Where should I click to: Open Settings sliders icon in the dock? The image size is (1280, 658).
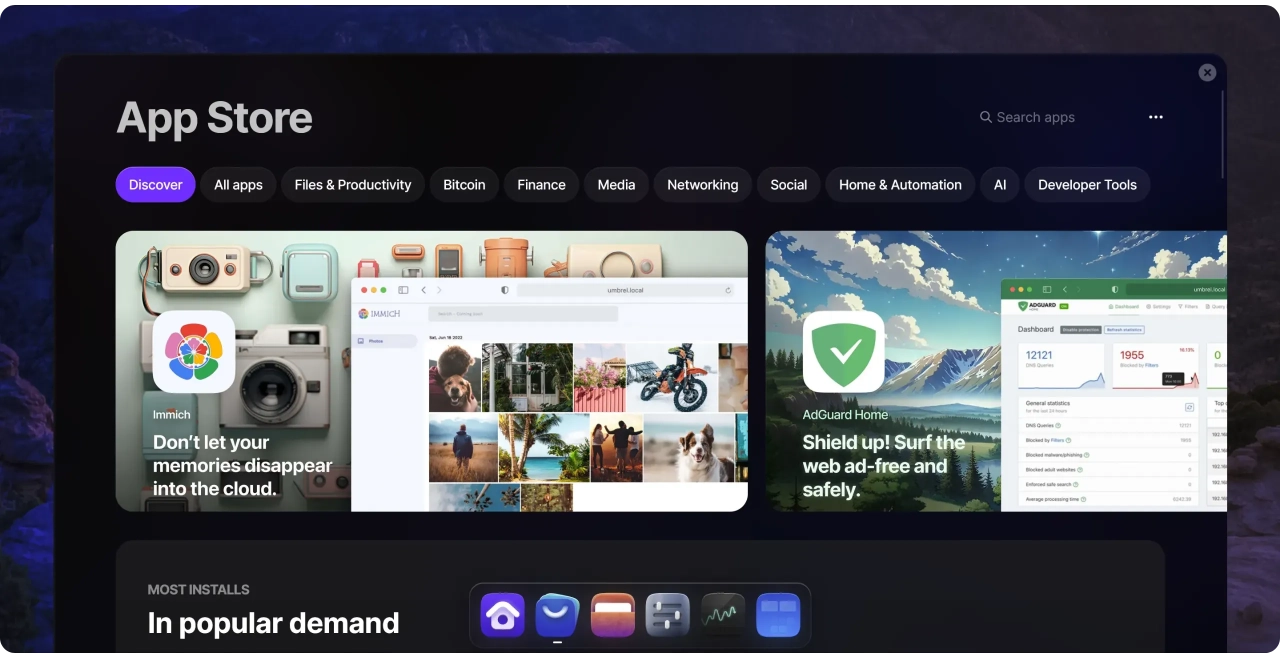667,615
